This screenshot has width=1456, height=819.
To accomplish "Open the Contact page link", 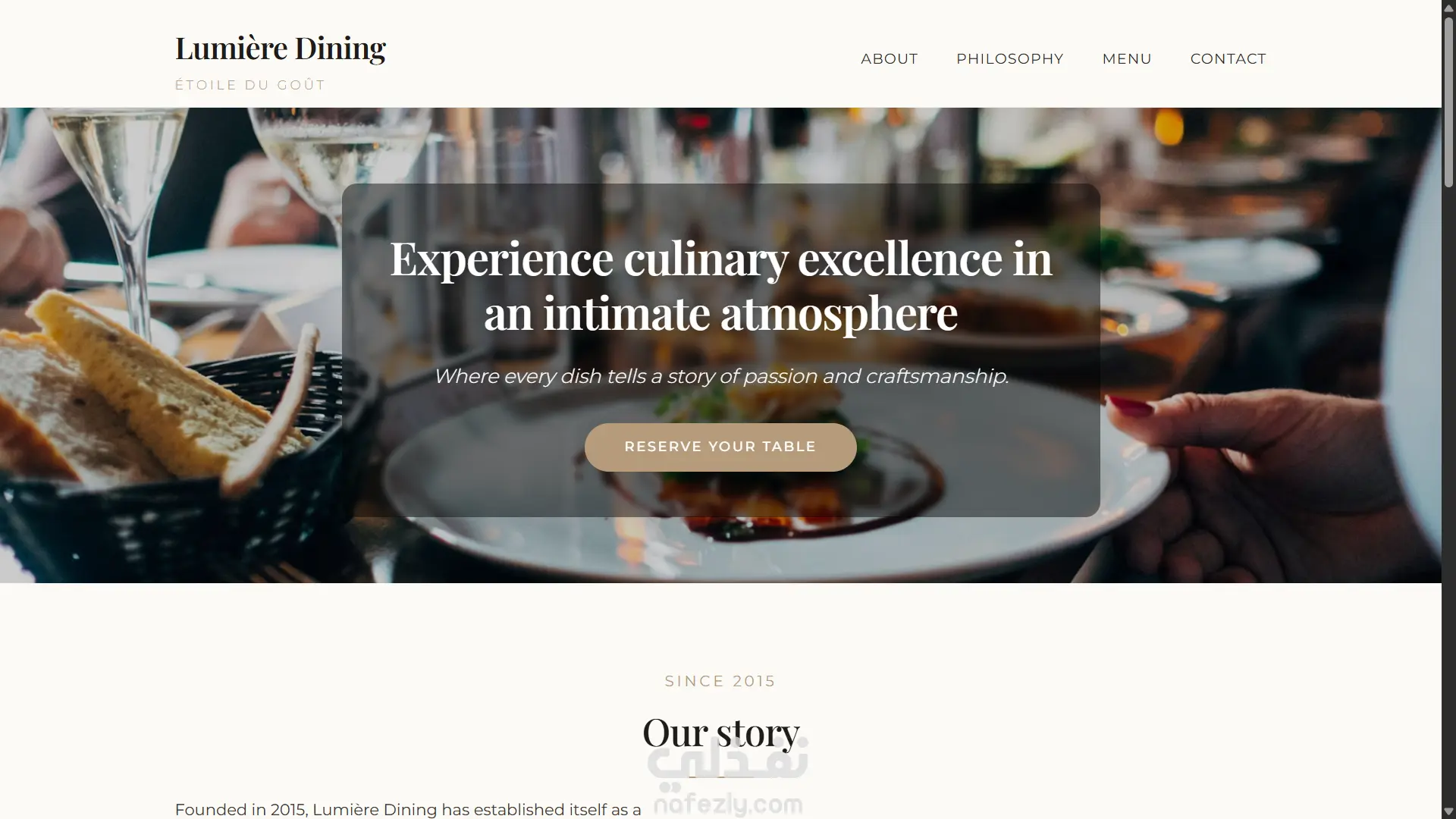I will pos(1228,59).
